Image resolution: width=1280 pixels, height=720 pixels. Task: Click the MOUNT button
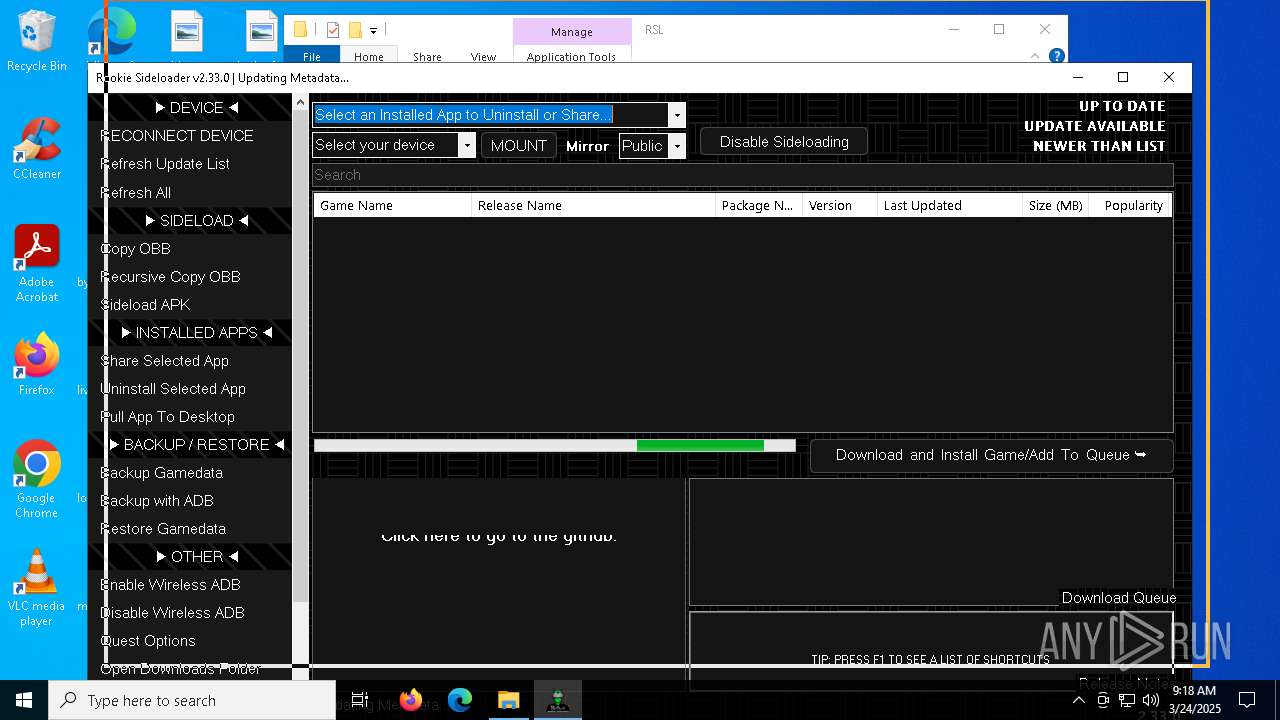click(x=518, y=145)
